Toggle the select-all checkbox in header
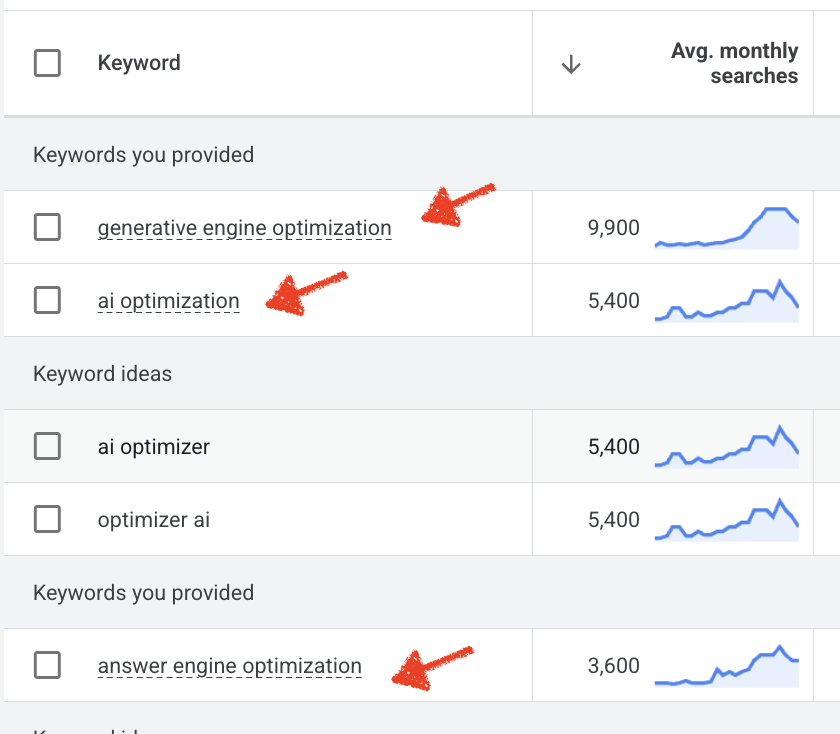The image size is (840, 734). 47,63
